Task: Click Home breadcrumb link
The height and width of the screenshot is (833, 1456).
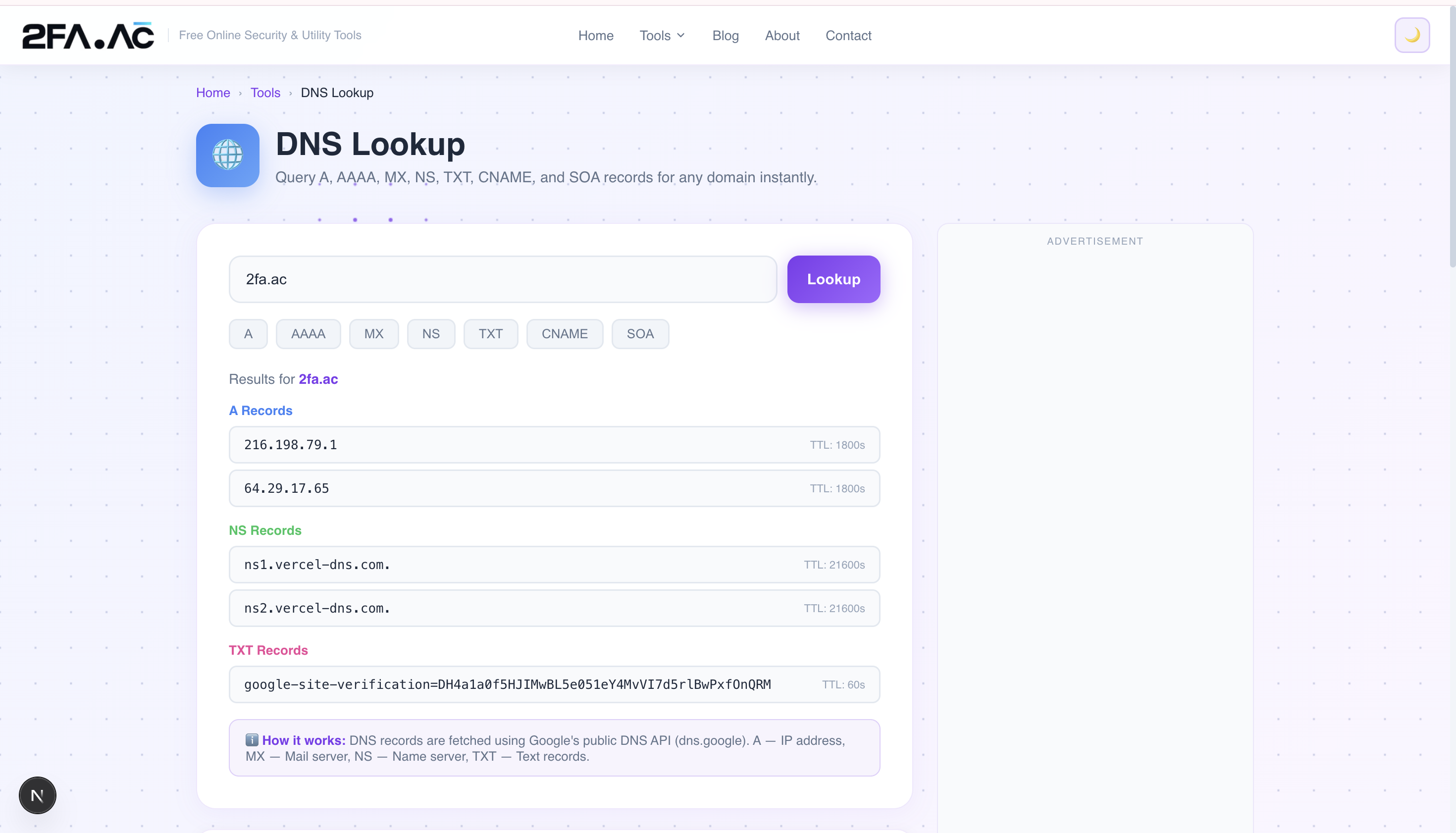Action: (x=213, y=93)
